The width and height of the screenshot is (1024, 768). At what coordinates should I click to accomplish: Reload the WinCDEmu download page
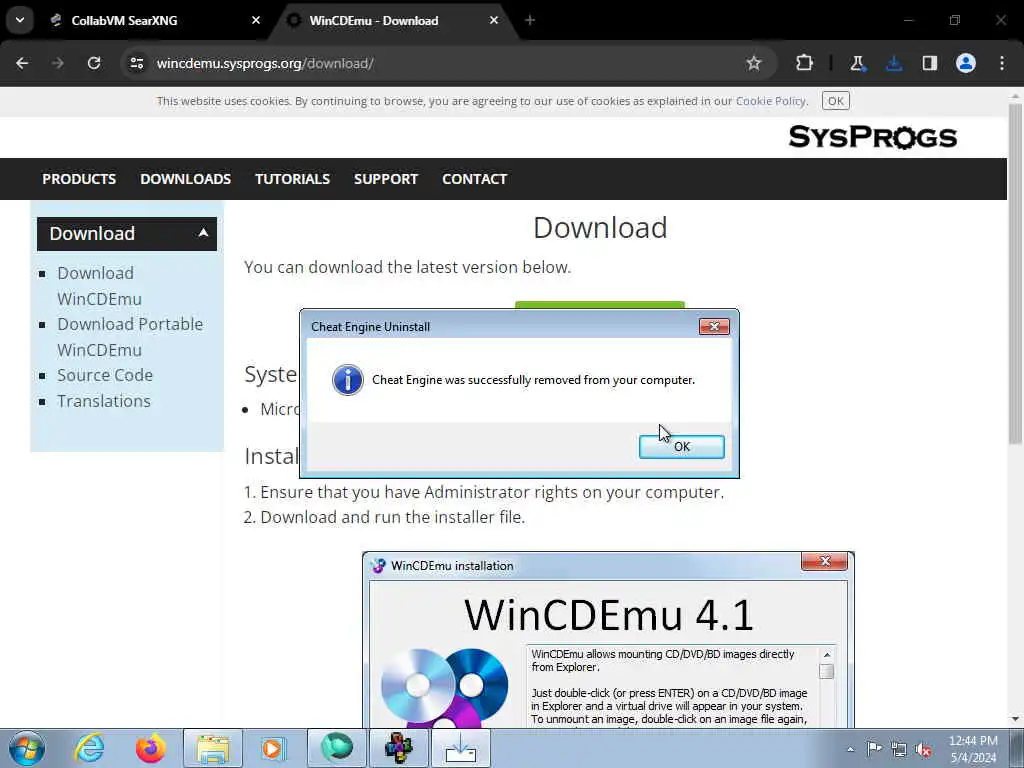tap(94, 63)
